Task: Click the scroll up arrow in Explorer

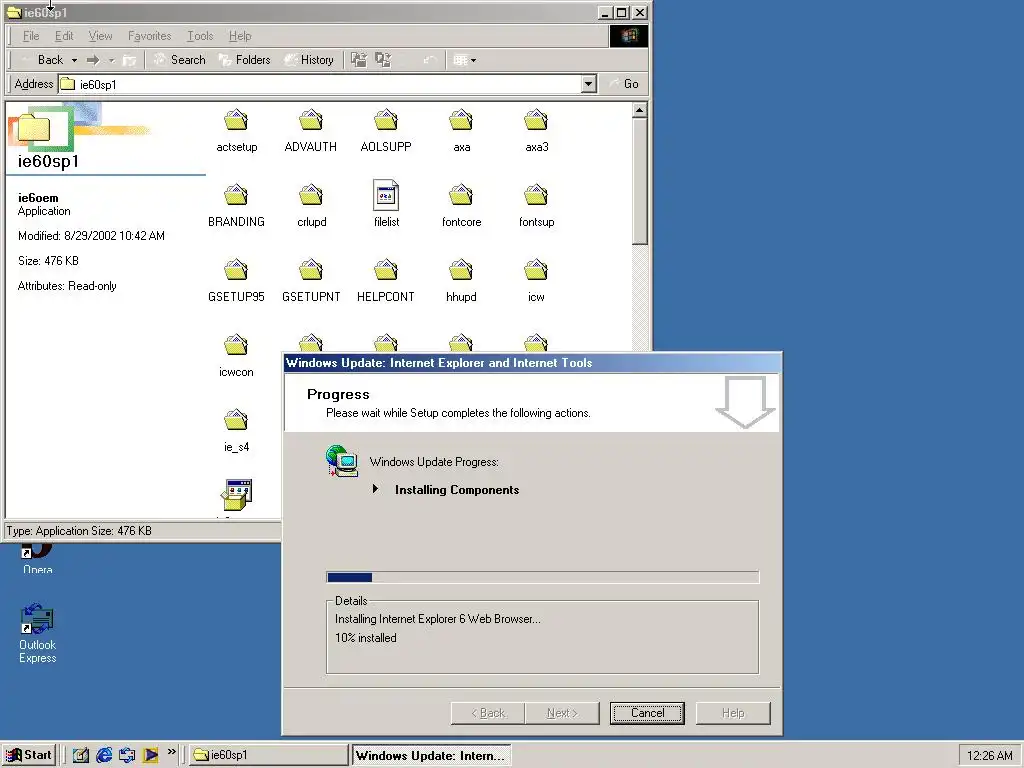Action: tap(640, 110)
